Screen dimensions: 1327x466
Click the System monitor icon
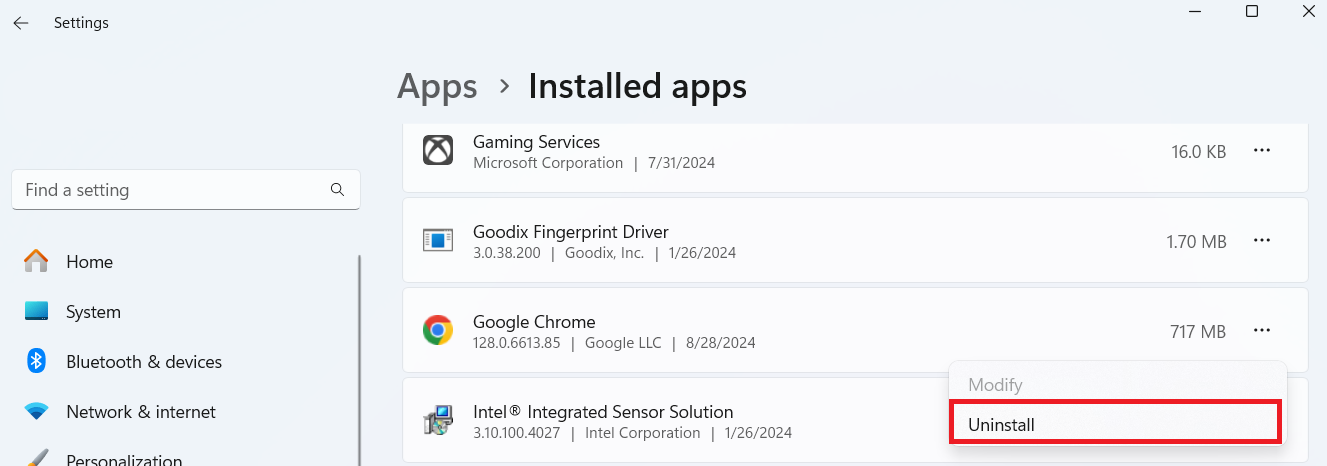pyautogui.click(x=36, y=312)
